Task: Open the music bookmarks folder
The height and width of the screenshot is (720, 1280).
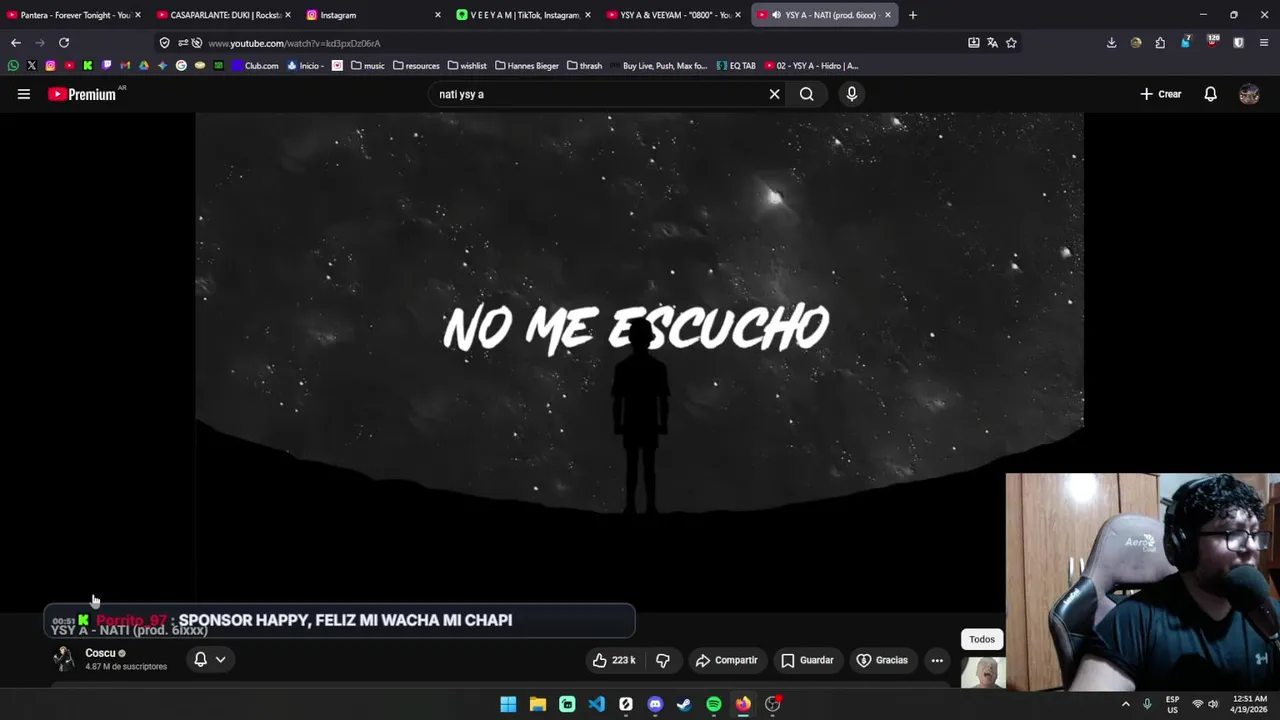Action: click(x=367, y=66)
